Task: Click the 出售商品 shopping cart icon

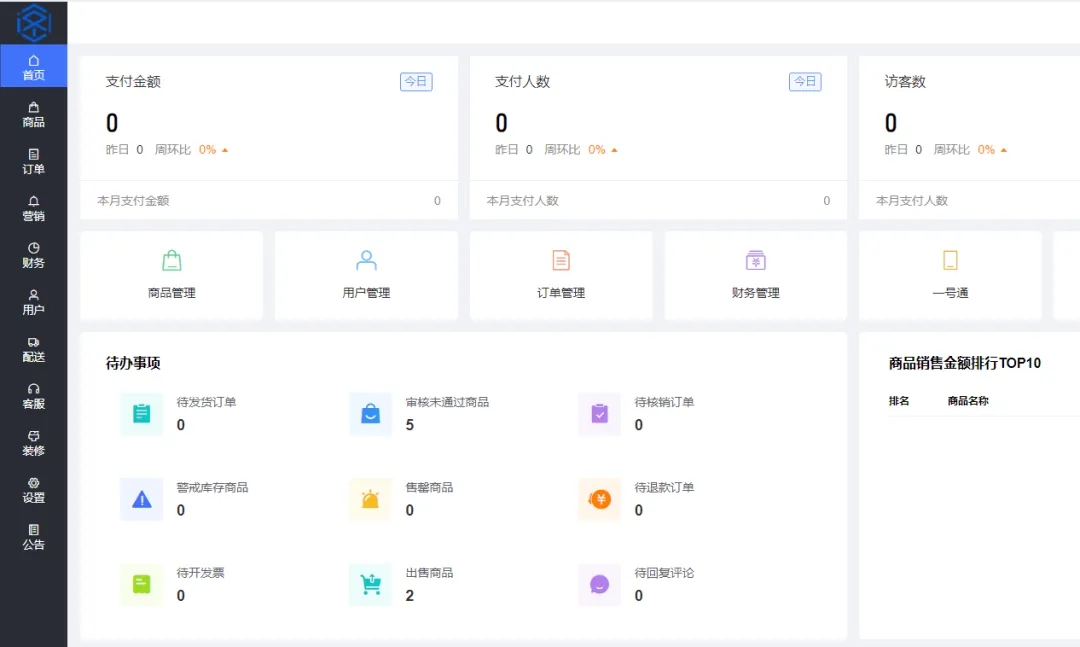Action: pyautogui.click(x=370, y=585)
